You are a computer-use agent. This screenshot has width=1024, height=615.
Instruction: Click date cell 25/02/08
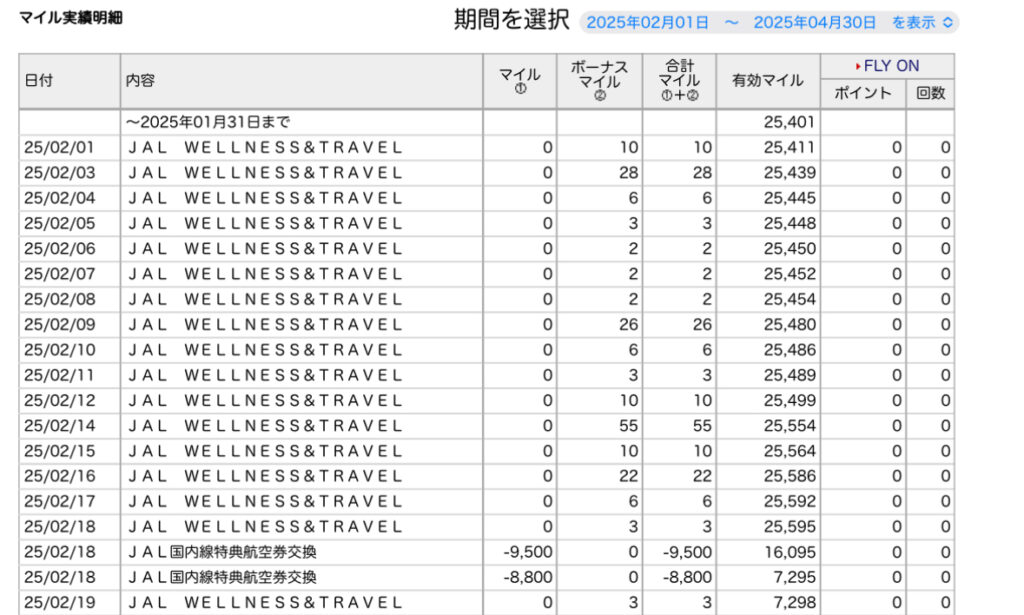59,299
